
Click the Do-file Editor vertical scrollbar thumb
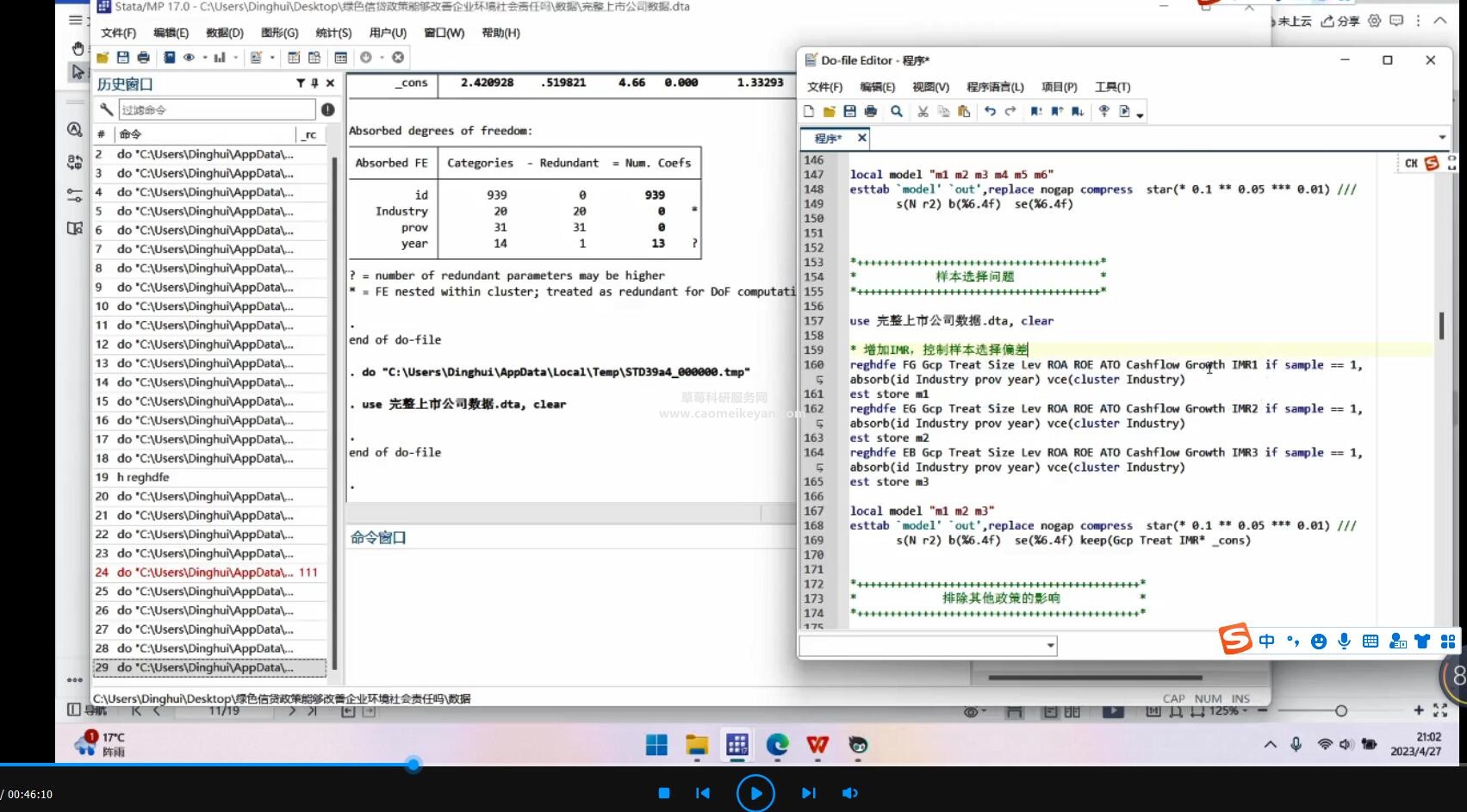[x=1440, y=325]
